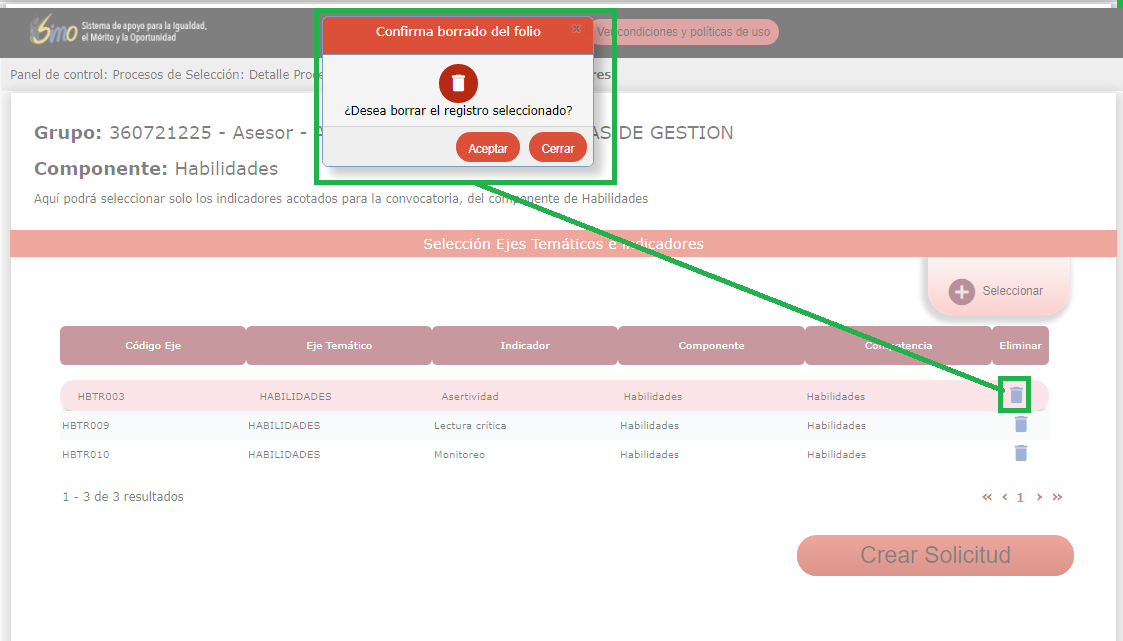Go to next results page

click(1039, 497)
